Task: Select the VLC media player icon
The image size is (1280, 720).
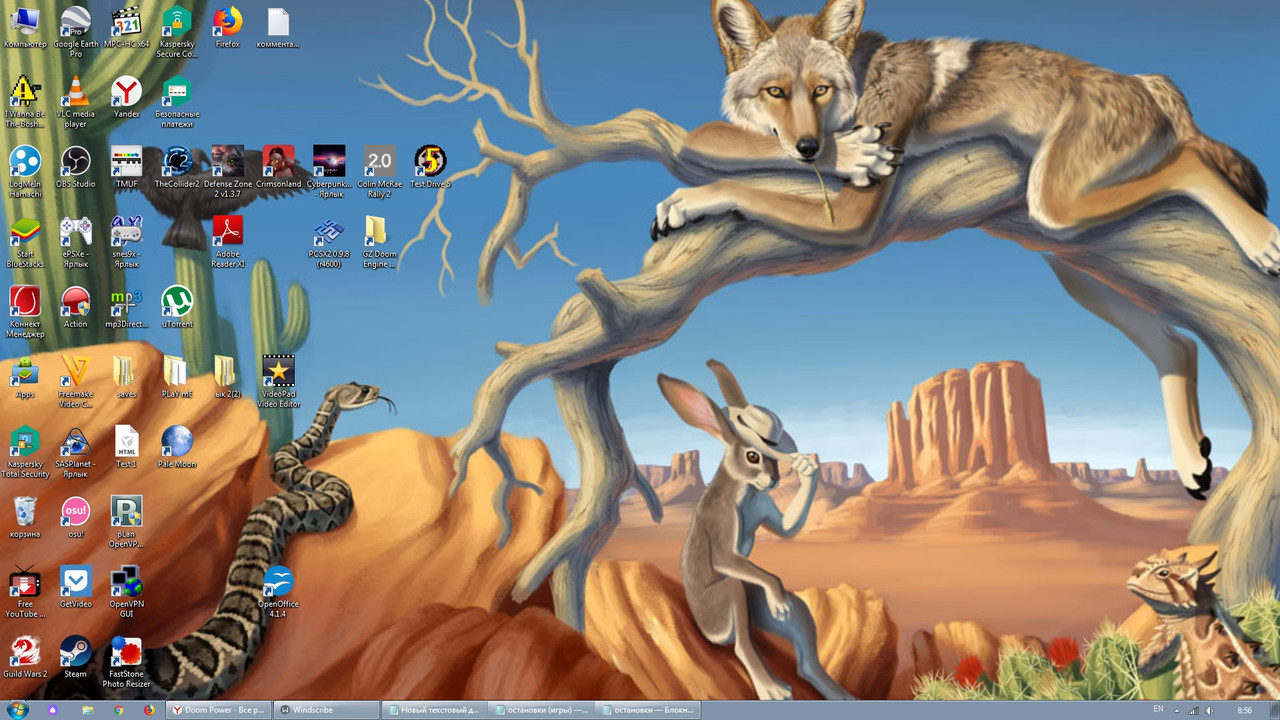Action: (x=76, y=101)
